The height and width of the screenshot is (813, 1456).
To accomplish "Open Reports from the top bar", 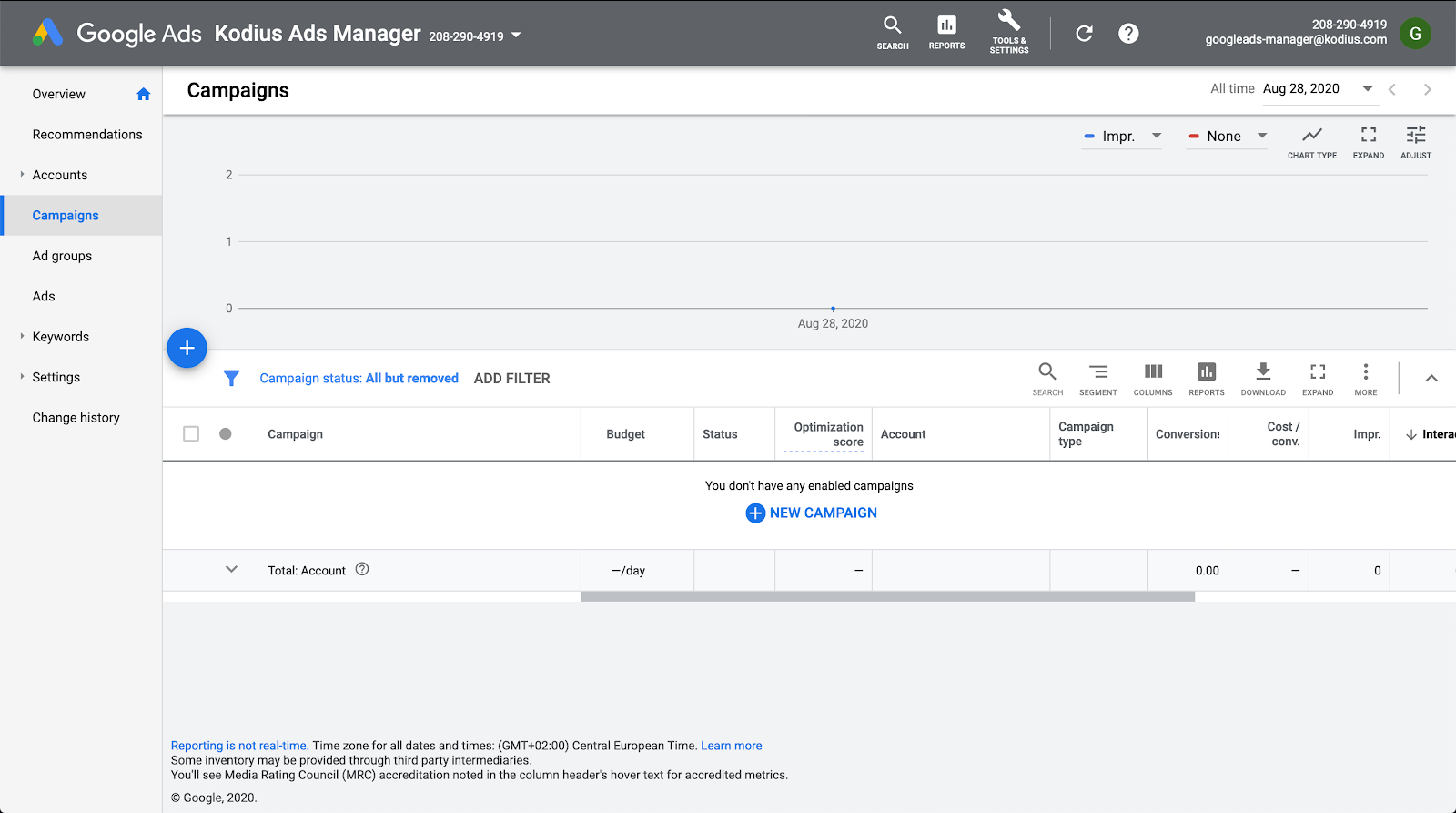I will click(946, 33).
